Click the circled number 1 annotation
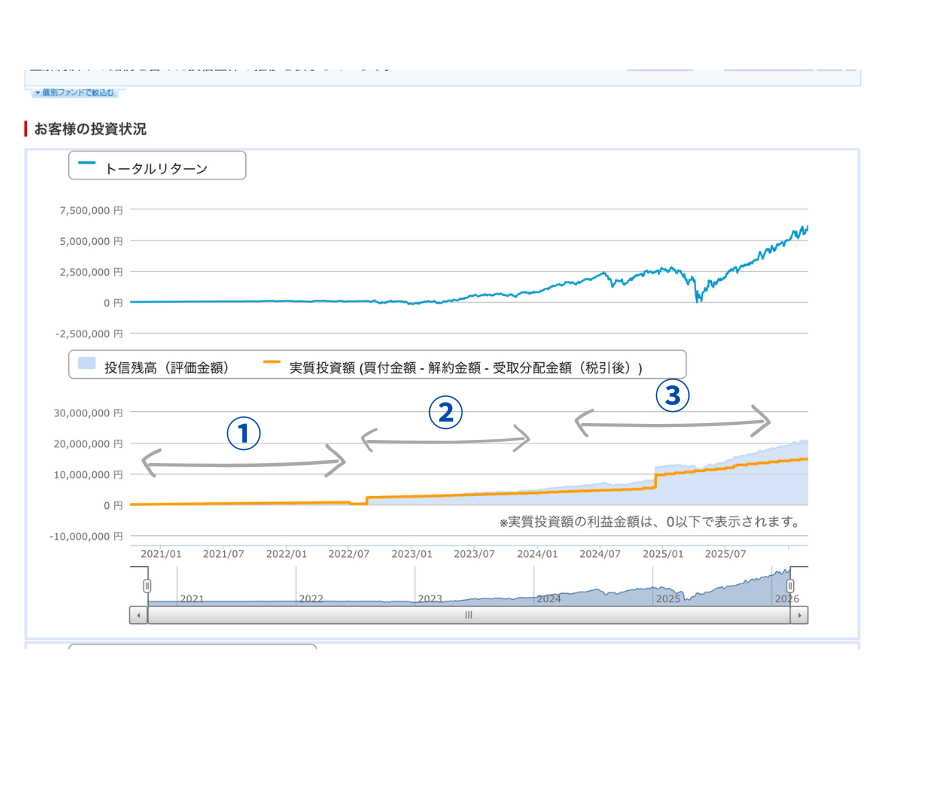This screenshot has height=788, width=940. [x=243, y=433]
